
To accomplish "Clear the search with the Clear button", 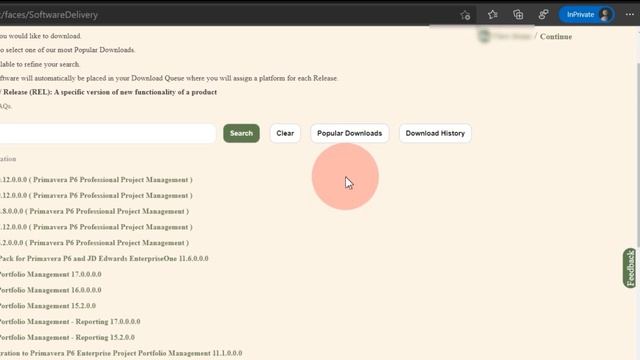I will (285, 133).
